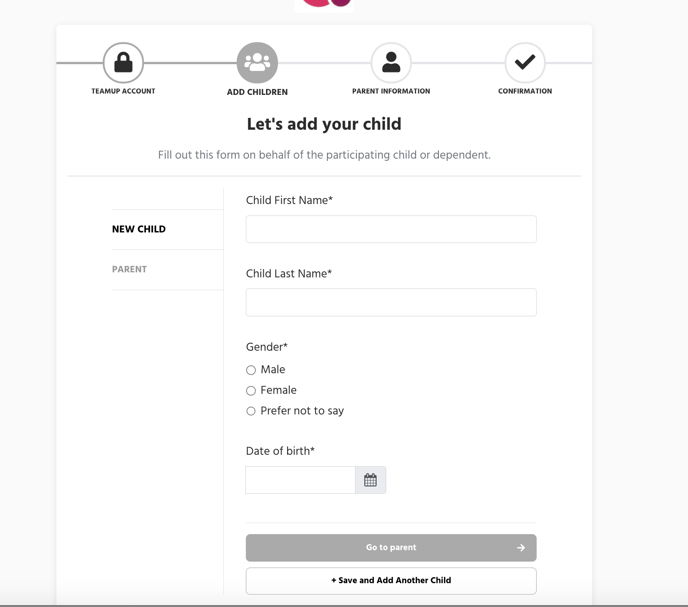Choose Prefer not to say for gender
Screen dimensions: 688x607
(x=251, y=411)
